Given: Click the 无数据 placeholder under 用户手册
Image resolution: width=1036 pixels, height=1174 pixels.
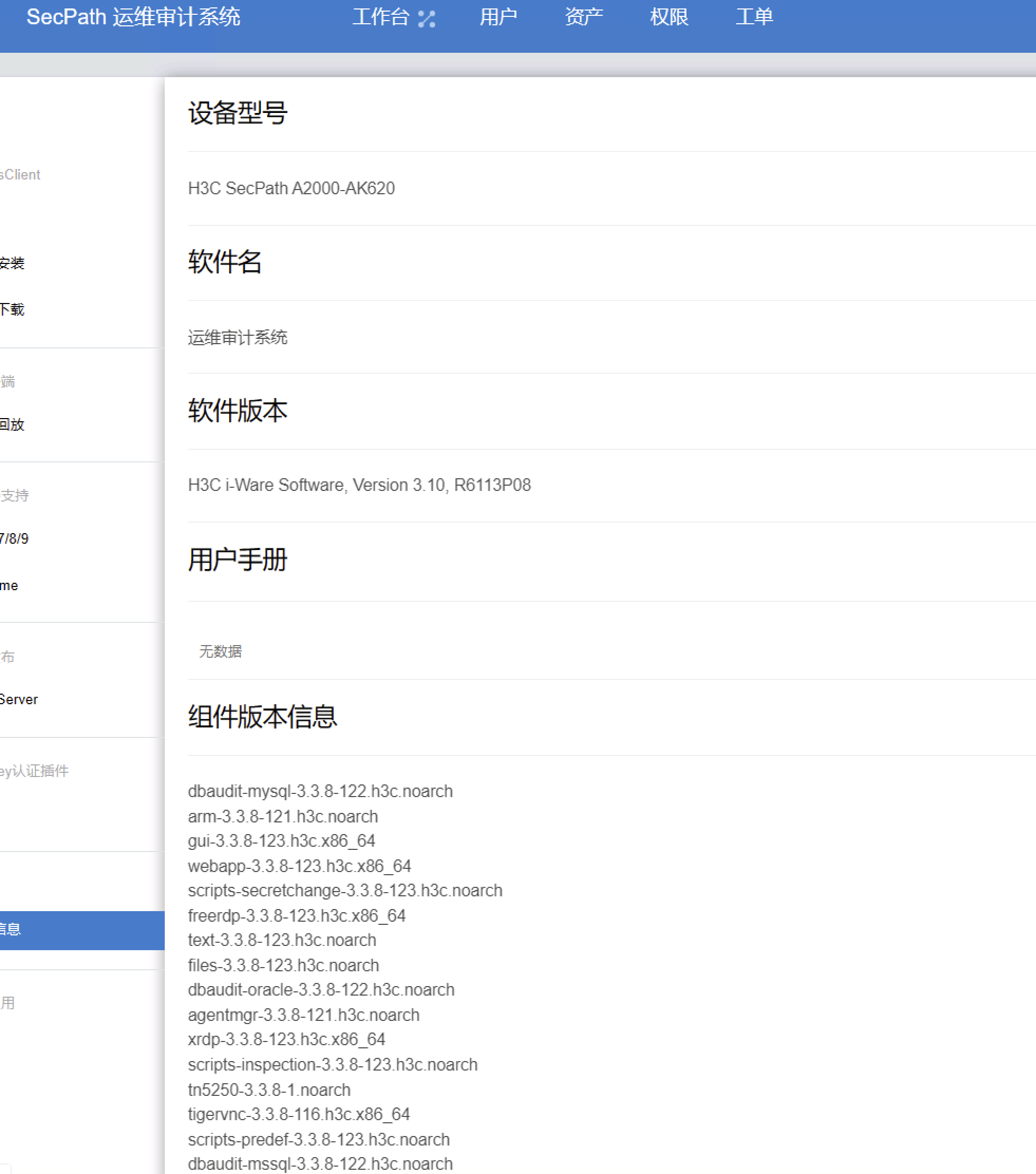Looking at the screenshot, I should click(x=220, y=651).
